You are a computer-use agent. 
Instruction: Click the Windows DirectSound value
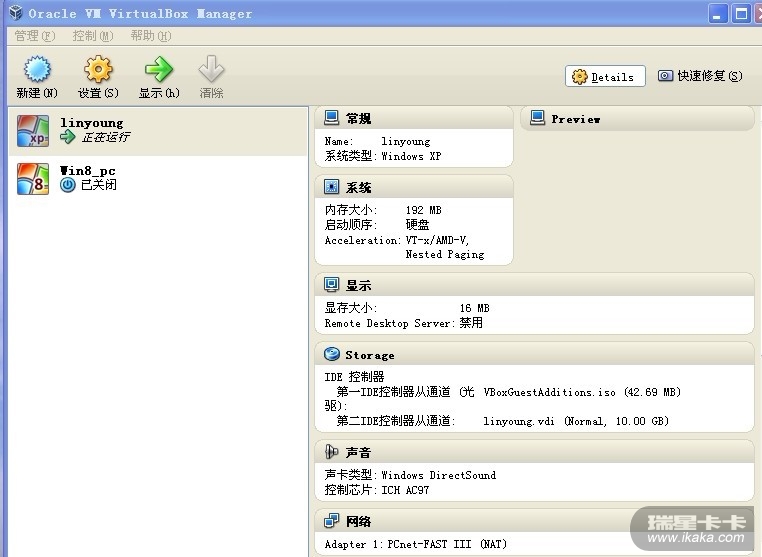[439, 475]
